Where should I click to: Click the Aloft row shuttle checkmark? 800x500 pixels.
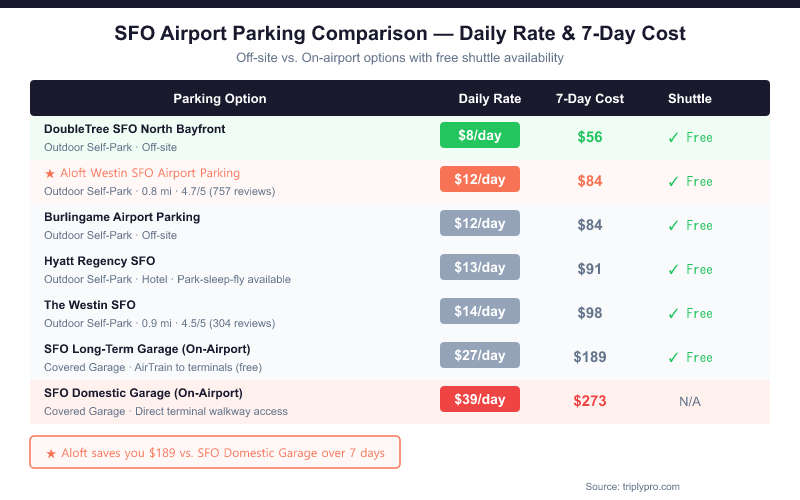pyautogui.click(x=673, y=181)
